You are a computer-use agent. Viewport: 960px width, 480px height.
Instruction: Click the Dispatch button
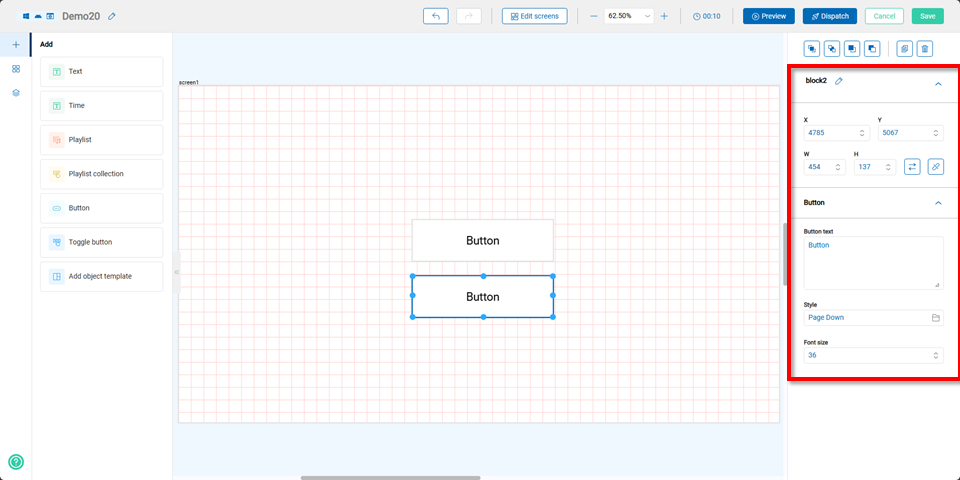[829, 16]
